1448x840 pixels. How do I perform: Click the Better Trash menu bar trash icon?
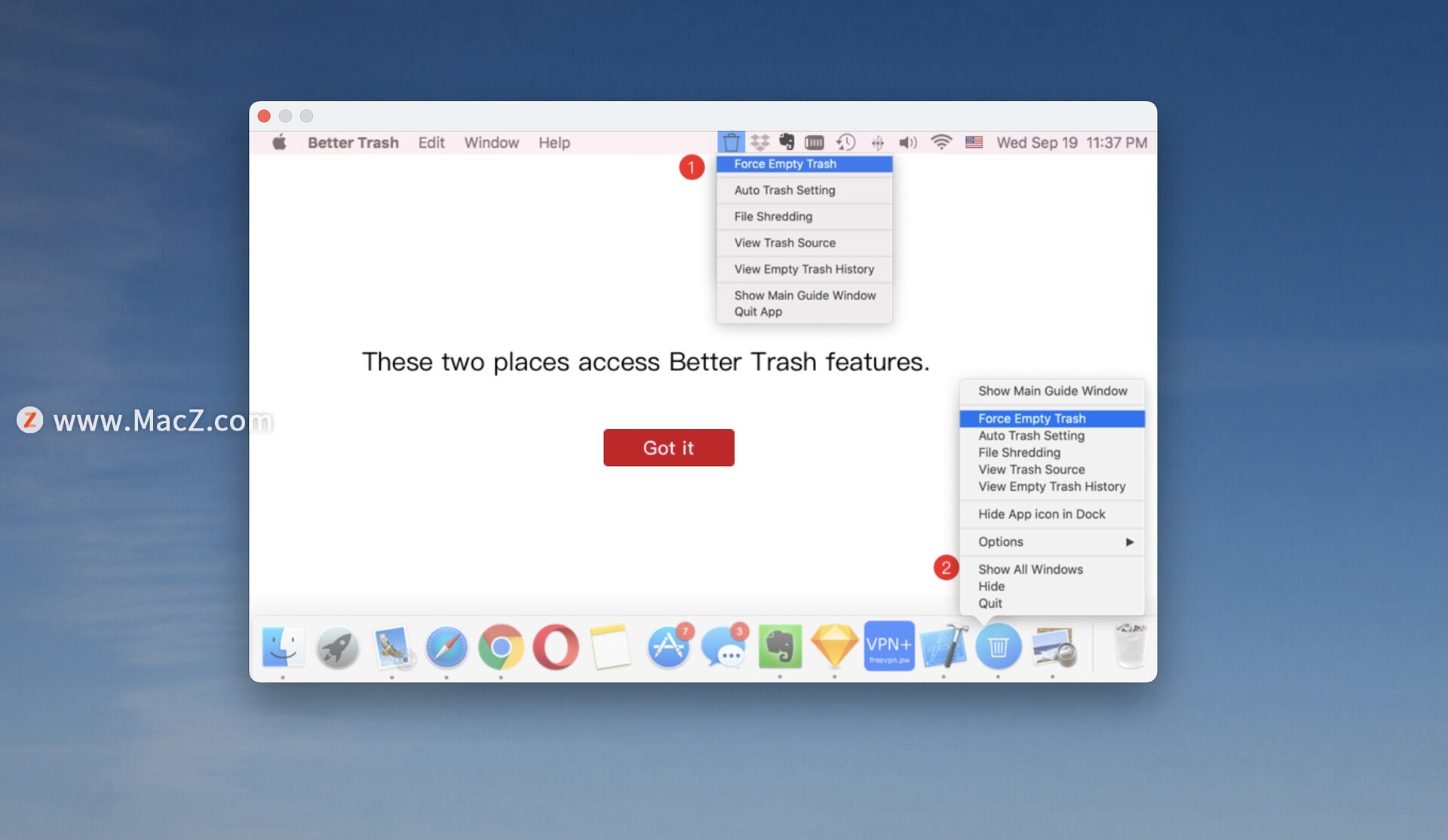731,143
